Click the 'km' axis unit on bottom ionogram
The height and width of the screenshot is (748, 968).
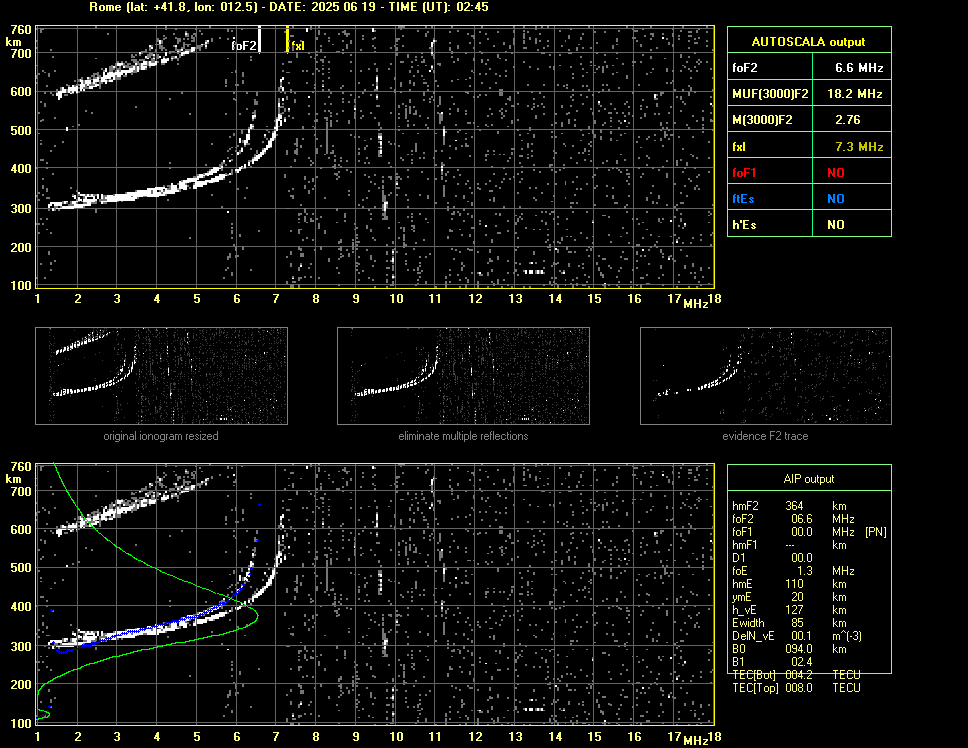(13, 479)
